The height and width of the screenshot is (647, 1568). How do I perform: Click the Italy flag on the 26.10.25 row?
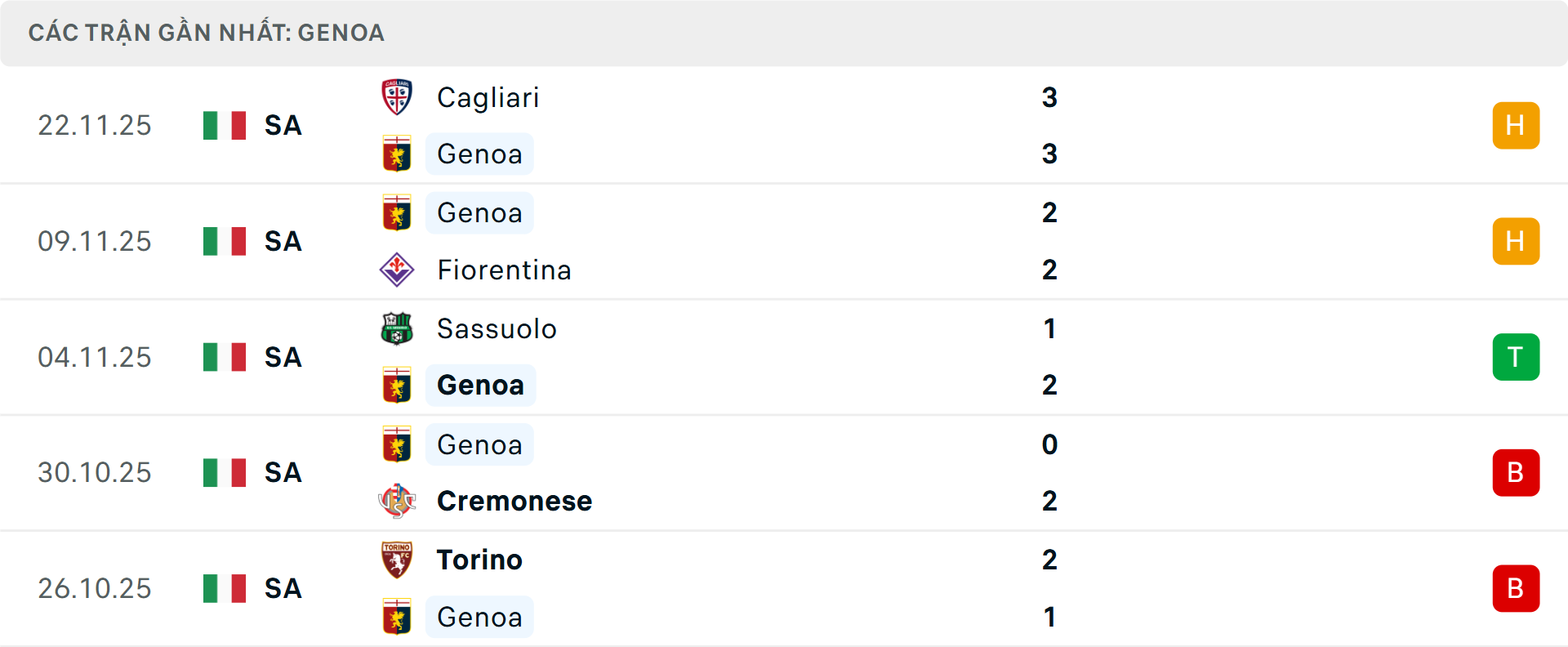(224, 588)
